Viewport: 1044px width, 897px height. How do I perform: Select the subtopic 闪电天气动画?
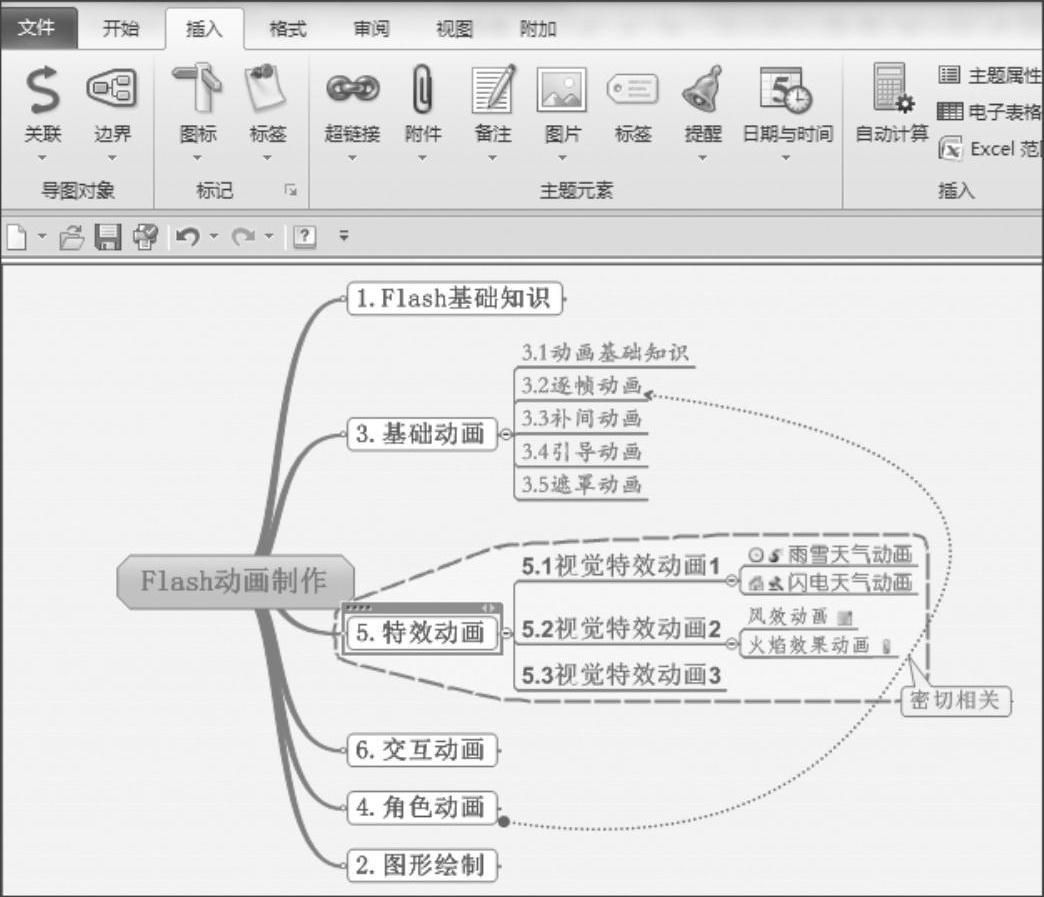[x=831, y=583]
